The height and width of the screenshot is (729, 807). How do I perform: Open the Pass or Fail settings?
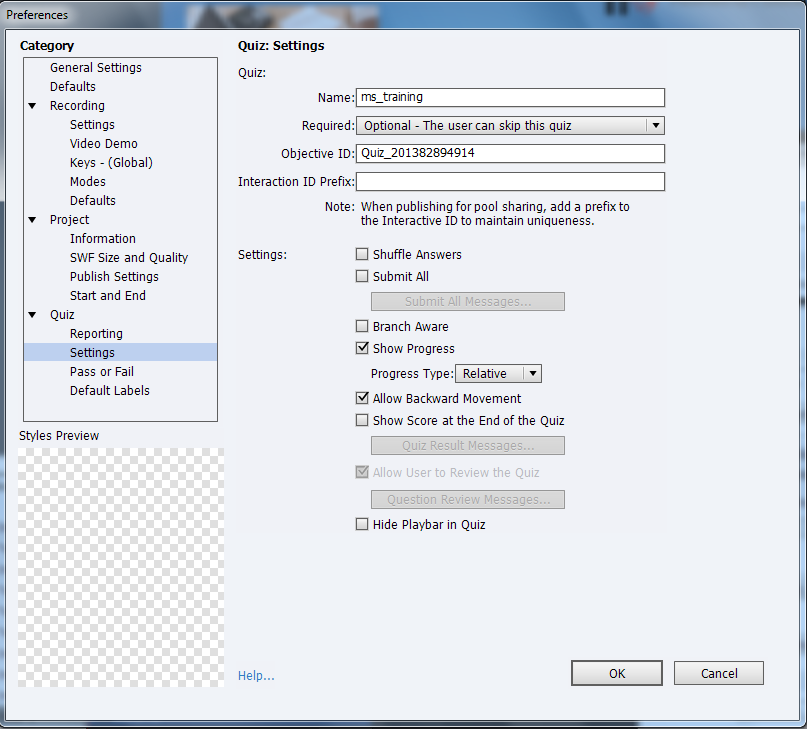[x=101, y=371]
